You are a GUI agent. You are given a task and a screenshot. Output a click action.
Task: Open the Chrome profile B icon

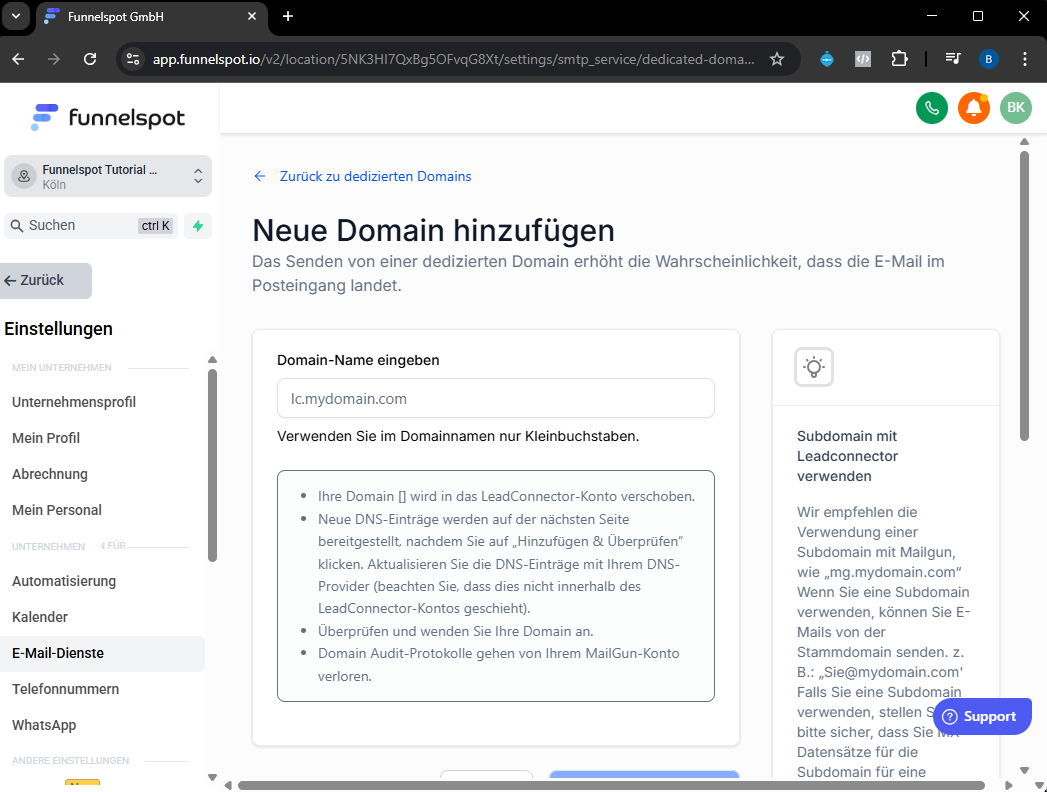(x=988, y=59)
